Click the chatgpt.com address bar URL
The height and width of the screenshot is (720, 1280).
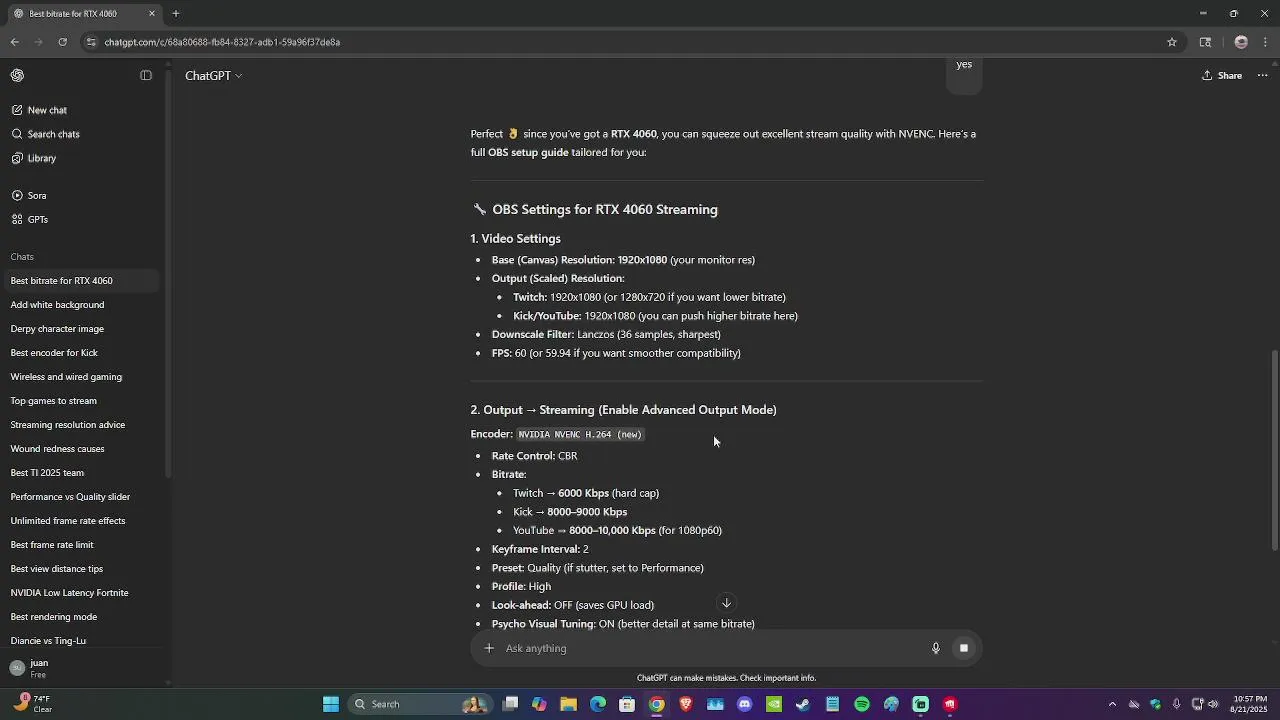pyautogui.click(x=222, y=42)
